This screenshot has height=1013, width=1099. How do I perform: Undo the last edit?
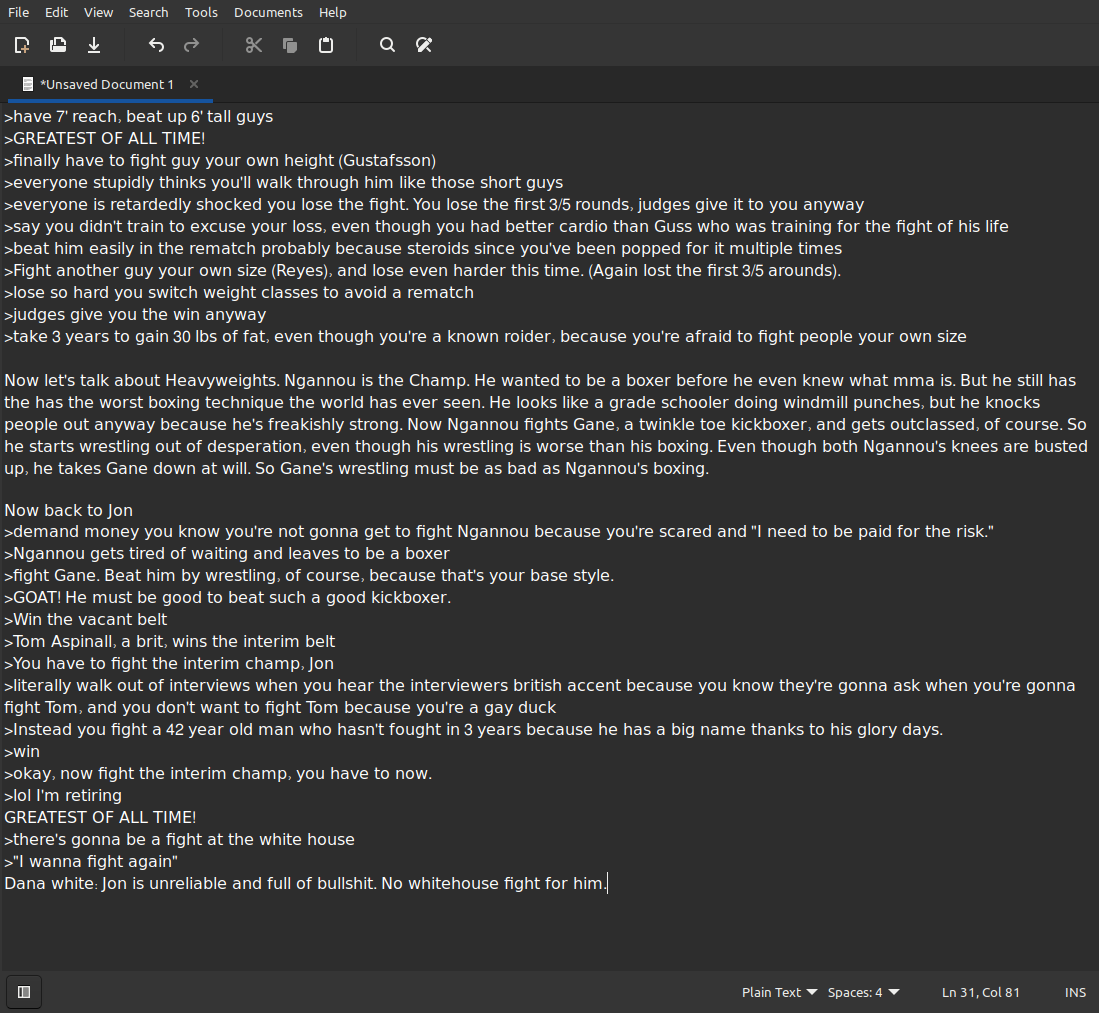156,46
